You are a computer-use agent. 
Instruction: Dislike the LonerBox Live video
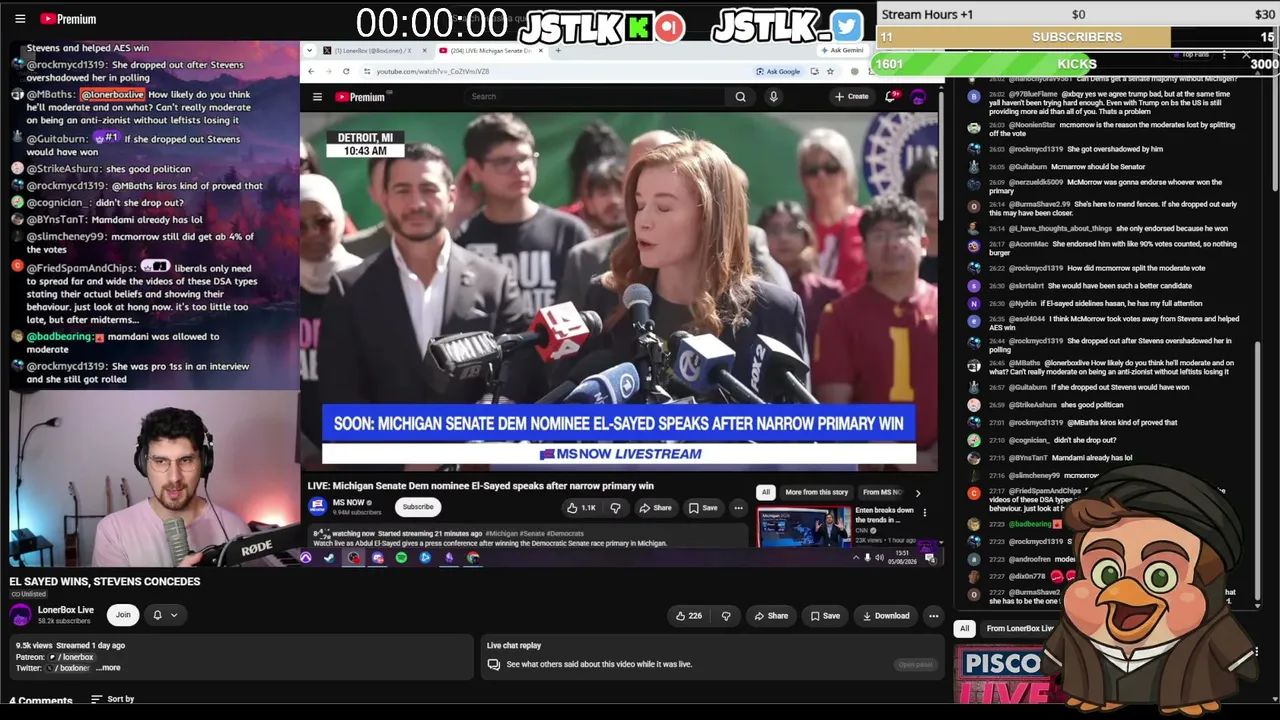click(726, 616)
